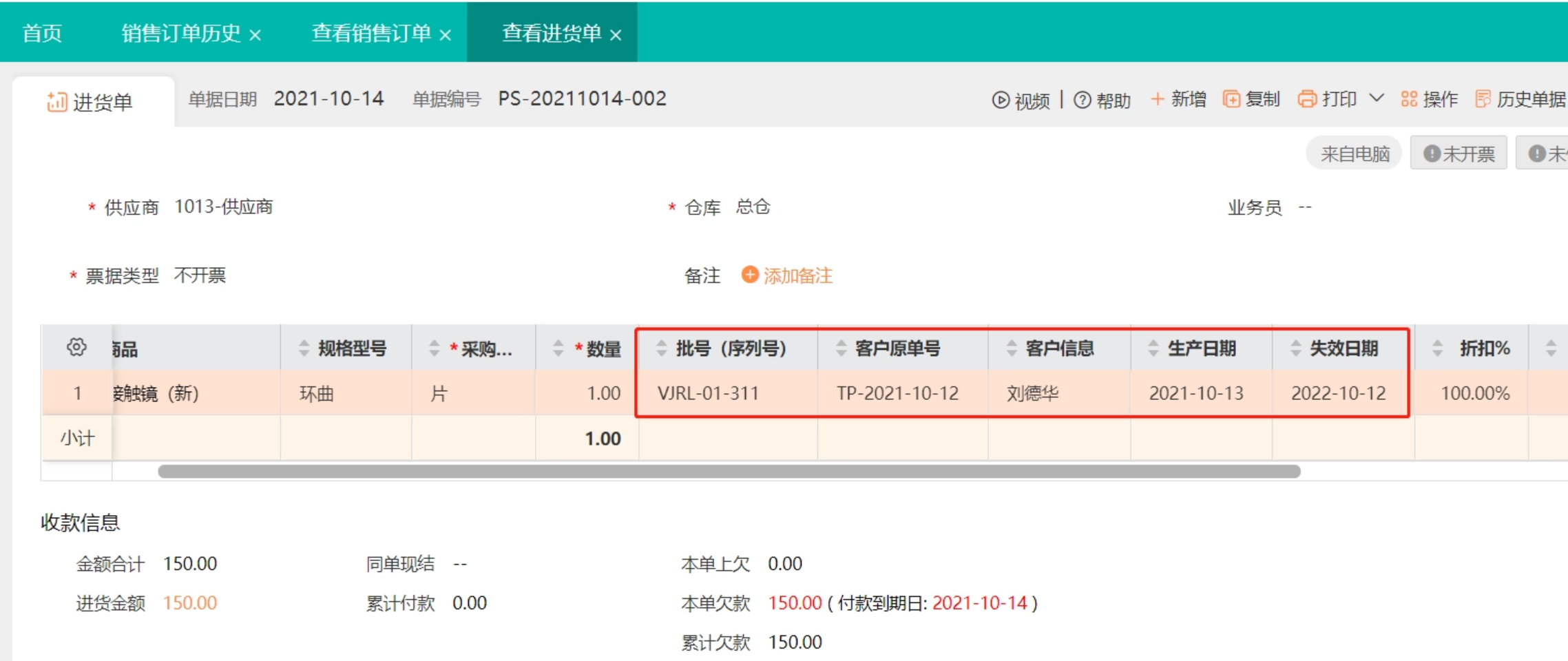
Task: Open the 视频 video tutorial icon
Action: pos(1000,100)
